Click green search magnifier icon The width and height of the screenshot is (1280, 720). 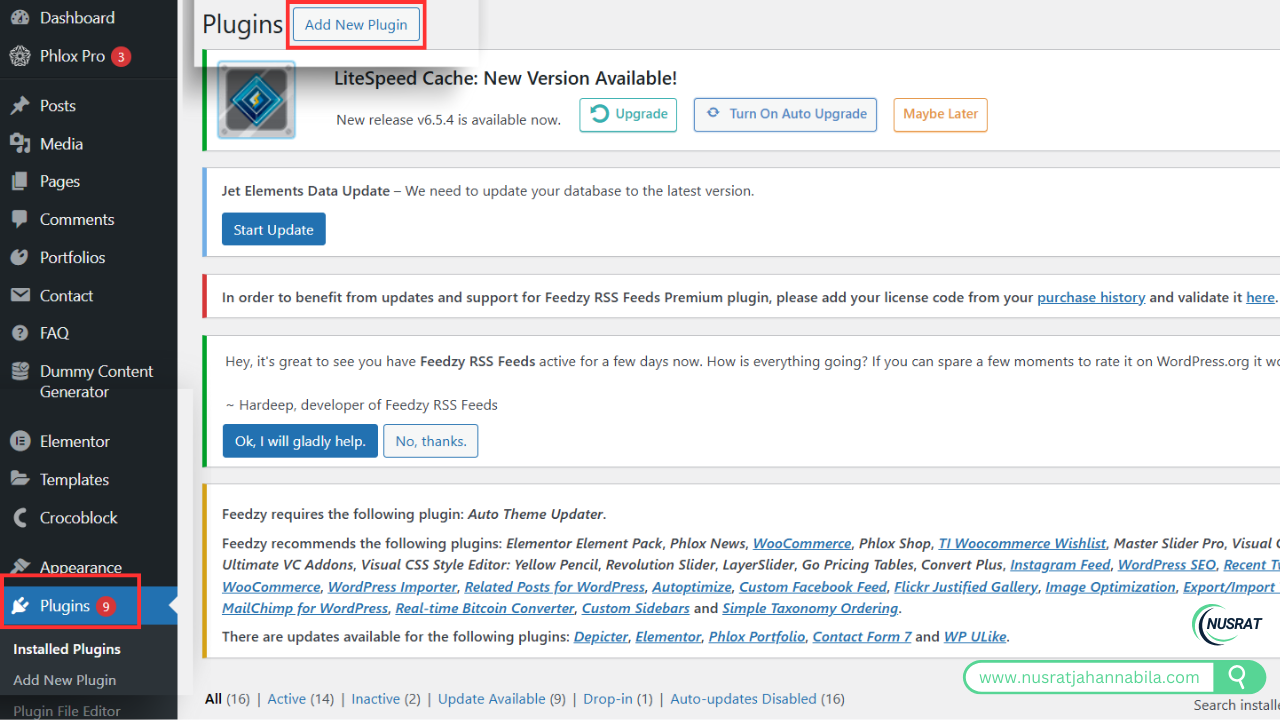point(1238,677)
